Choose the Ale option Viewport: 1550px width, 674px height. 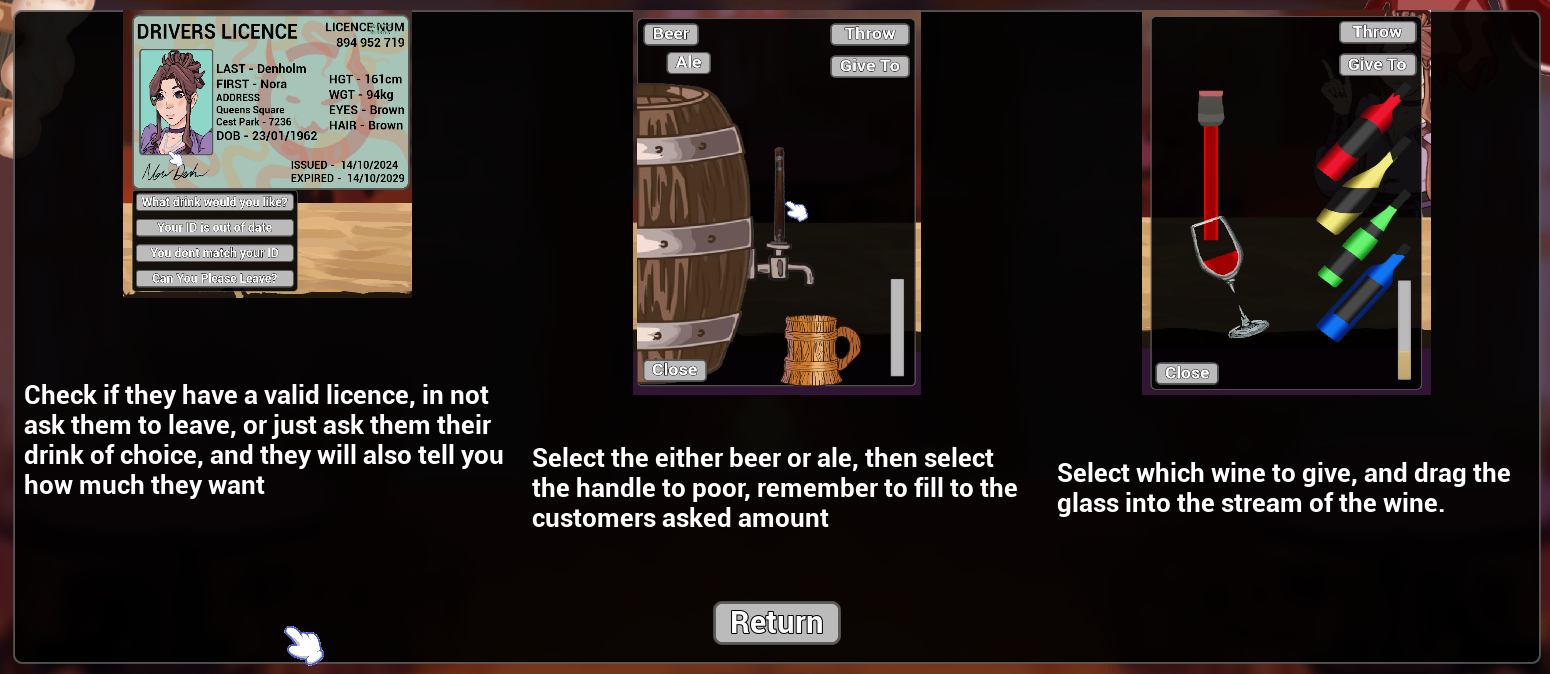point(688,63)
